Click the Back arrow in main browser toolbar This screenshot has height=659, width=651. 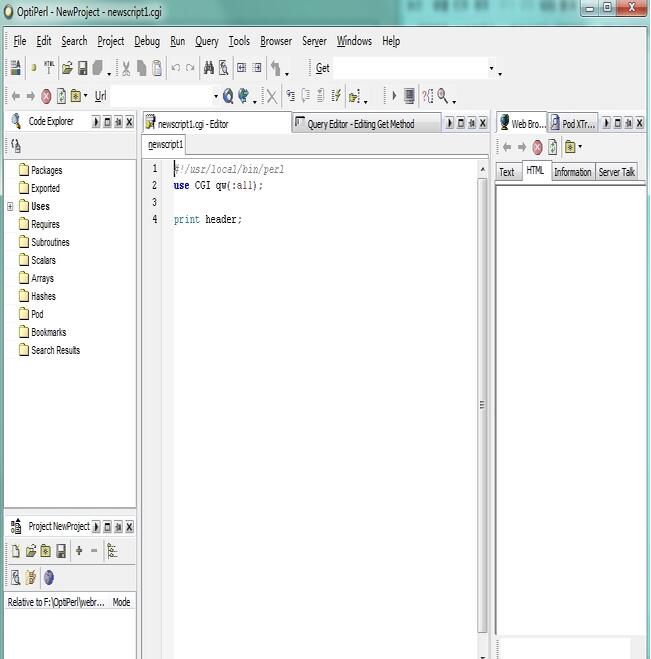[x=16, y=96]
